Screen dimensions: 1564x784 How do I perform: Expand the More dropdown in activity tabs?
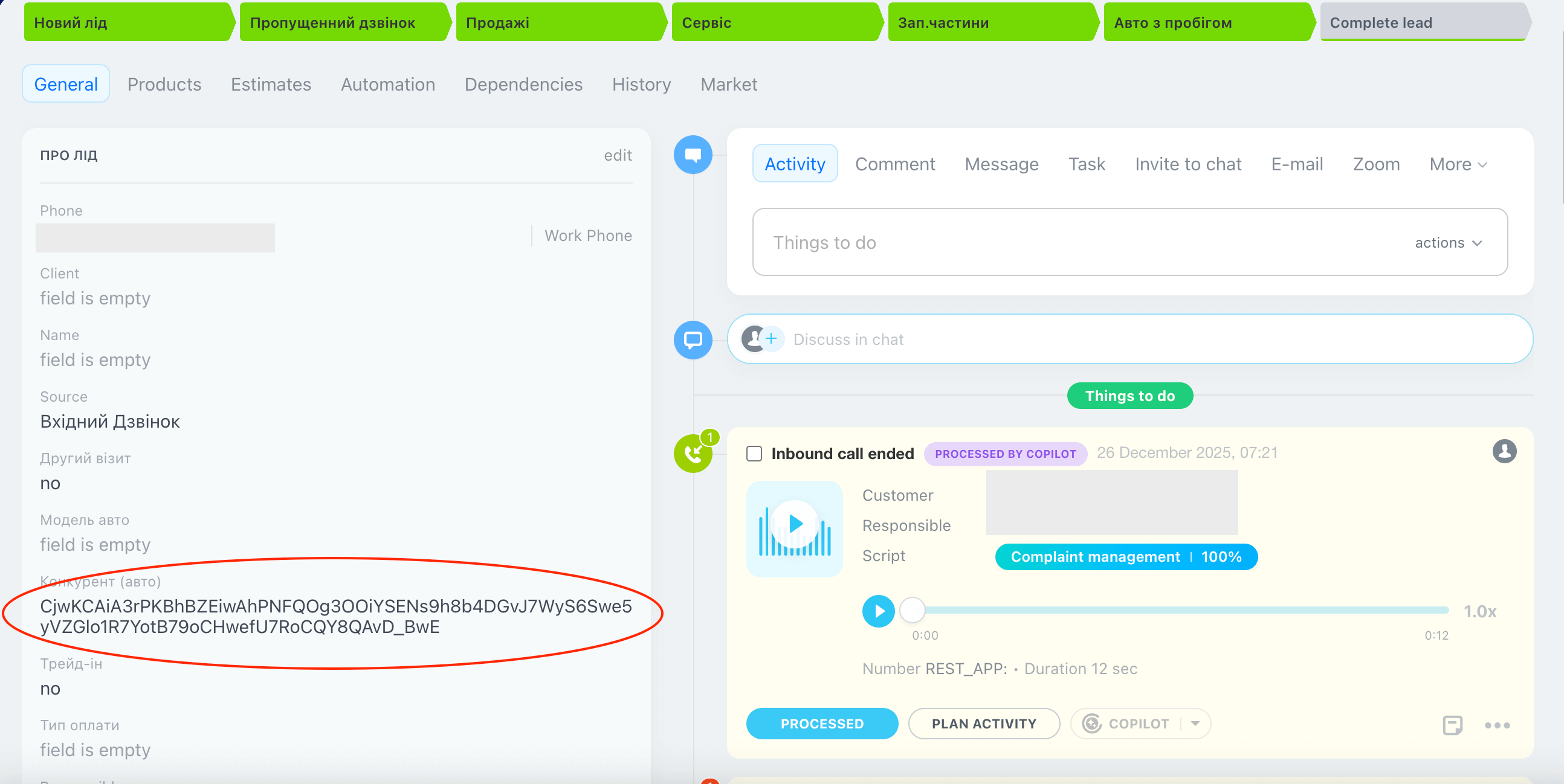[x=1458, y=164]
